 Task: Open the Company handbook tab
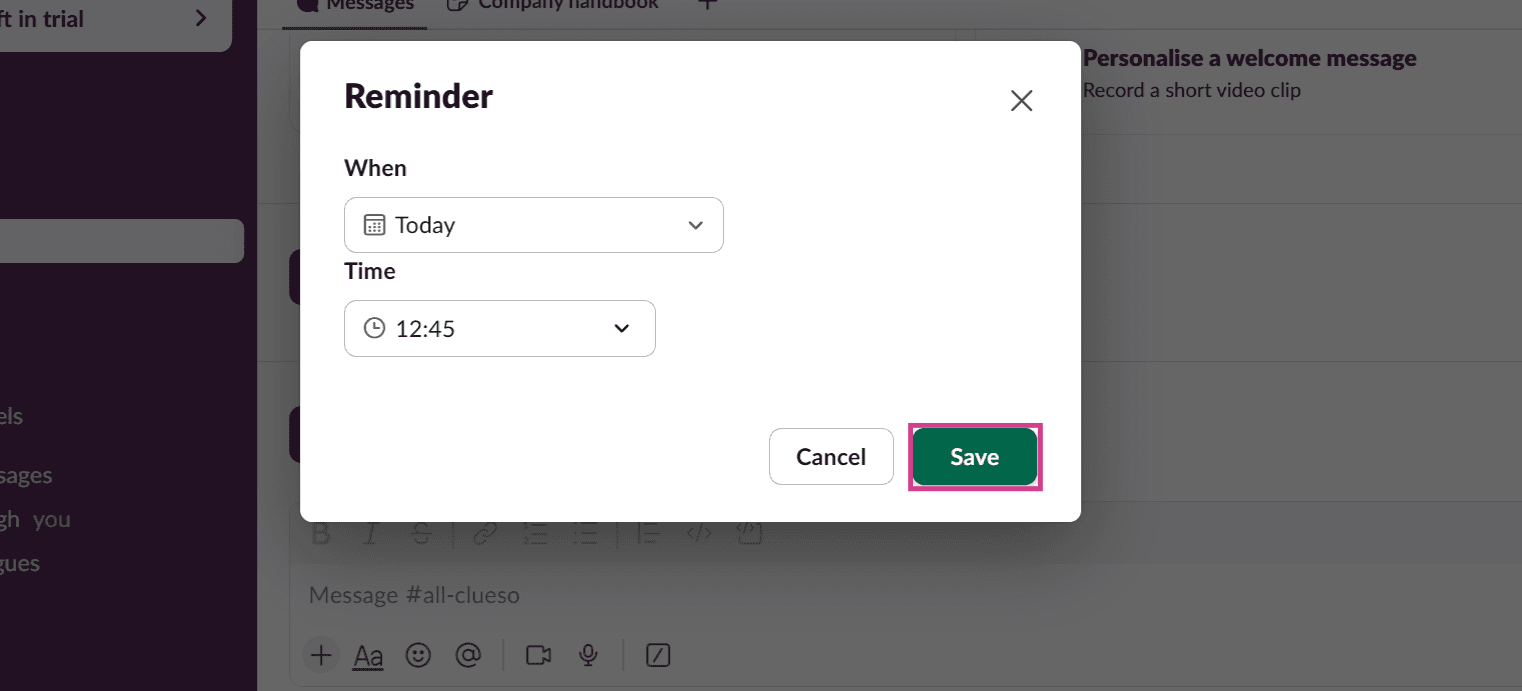[x=553, y=5]
